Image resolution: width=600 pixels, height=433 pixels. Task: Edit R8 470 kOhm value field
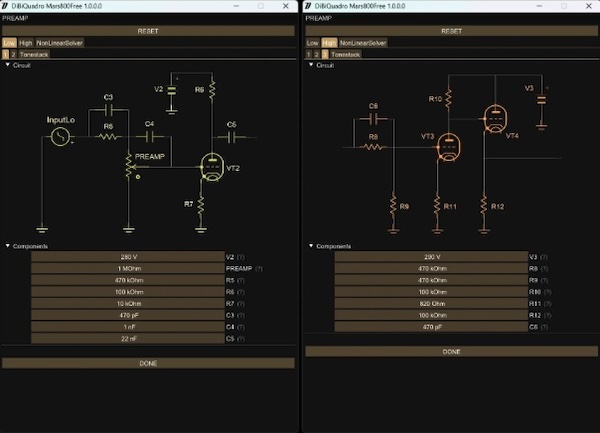[431, 269]
